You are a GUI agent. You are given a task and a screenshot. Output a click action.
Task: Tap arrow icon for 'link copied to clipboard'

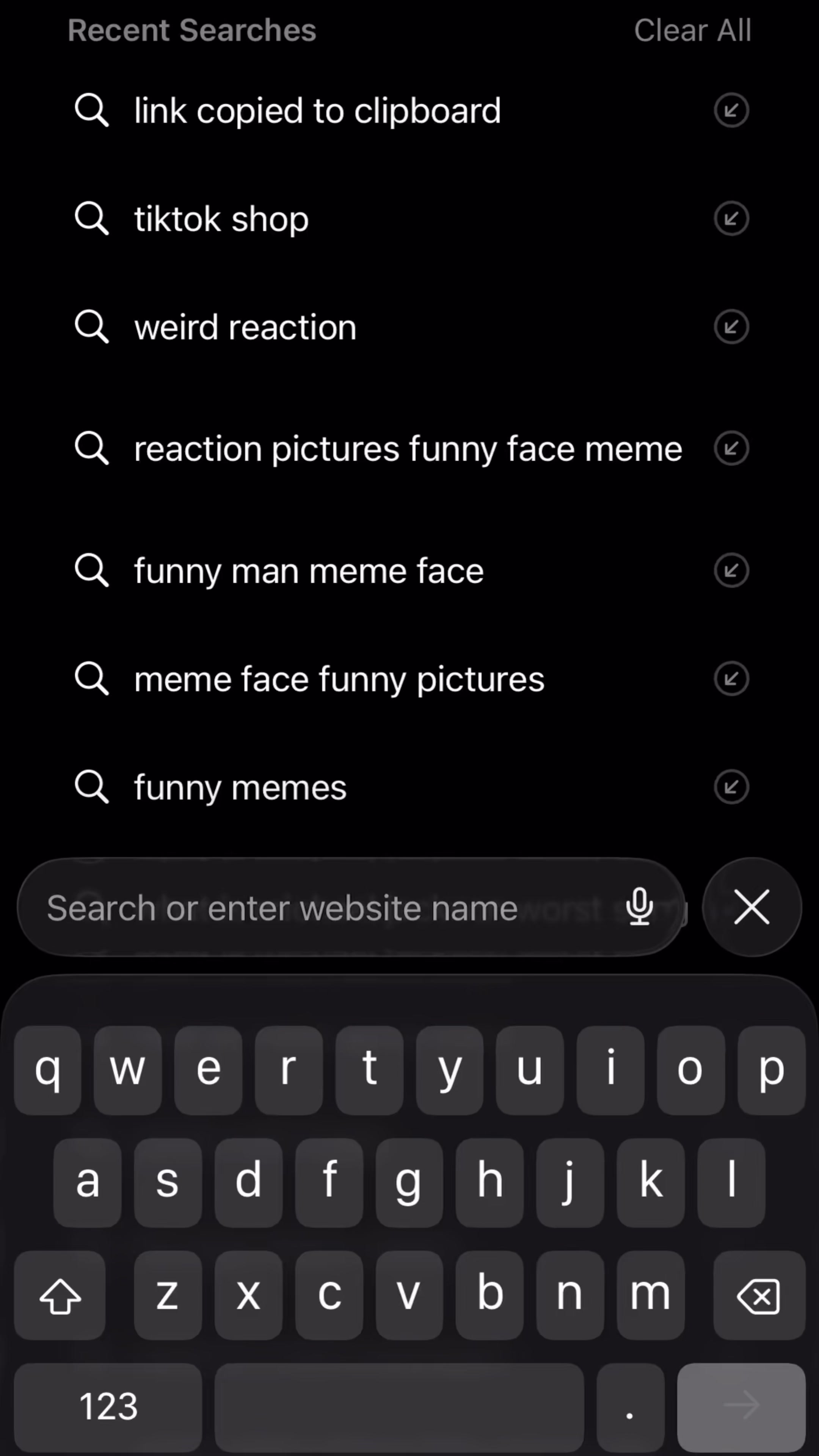coord(731,110)
